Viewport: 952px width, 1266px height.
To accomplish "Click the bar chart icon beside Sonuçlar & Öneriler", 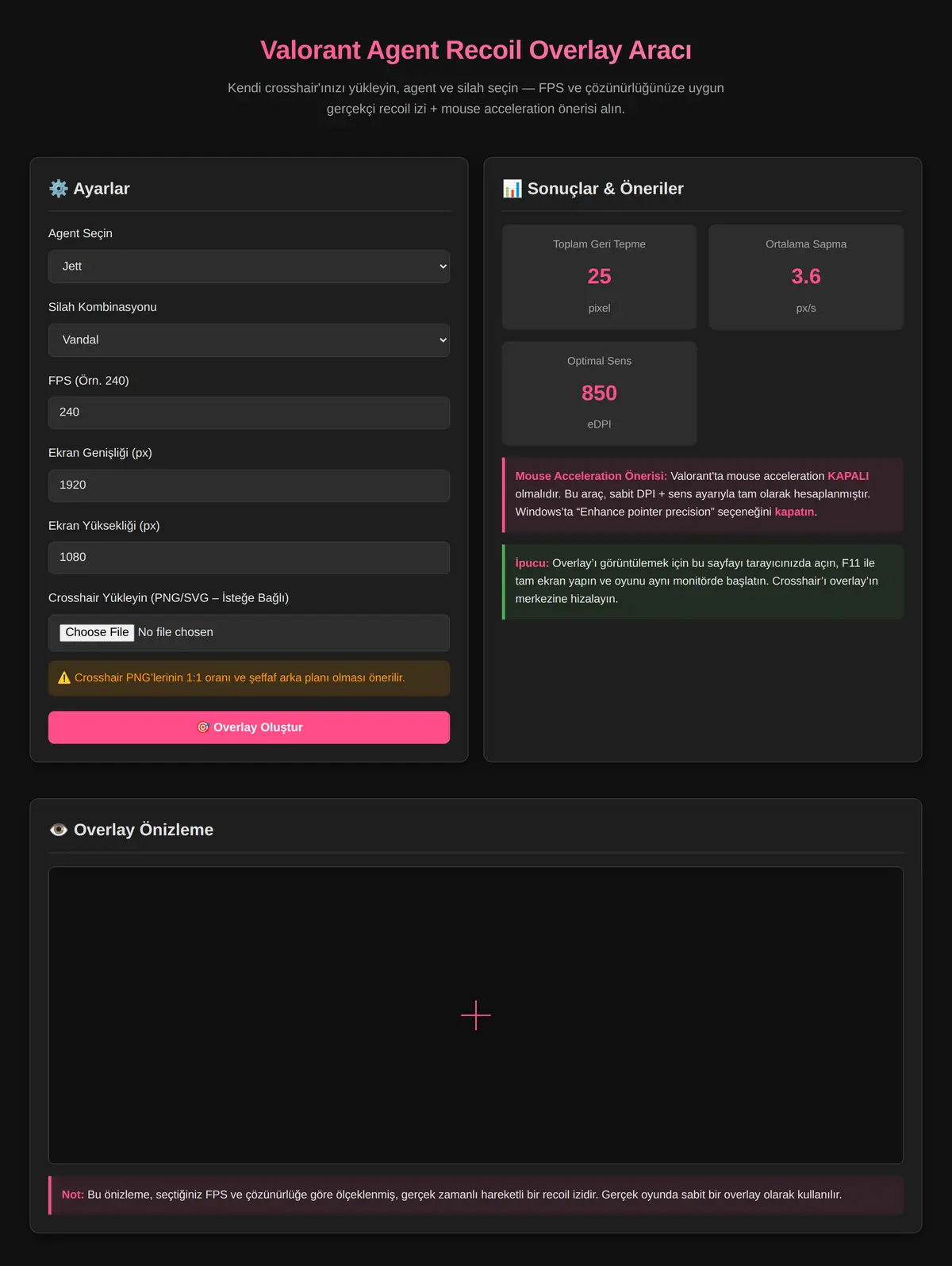I will click(x=512, y=188).
